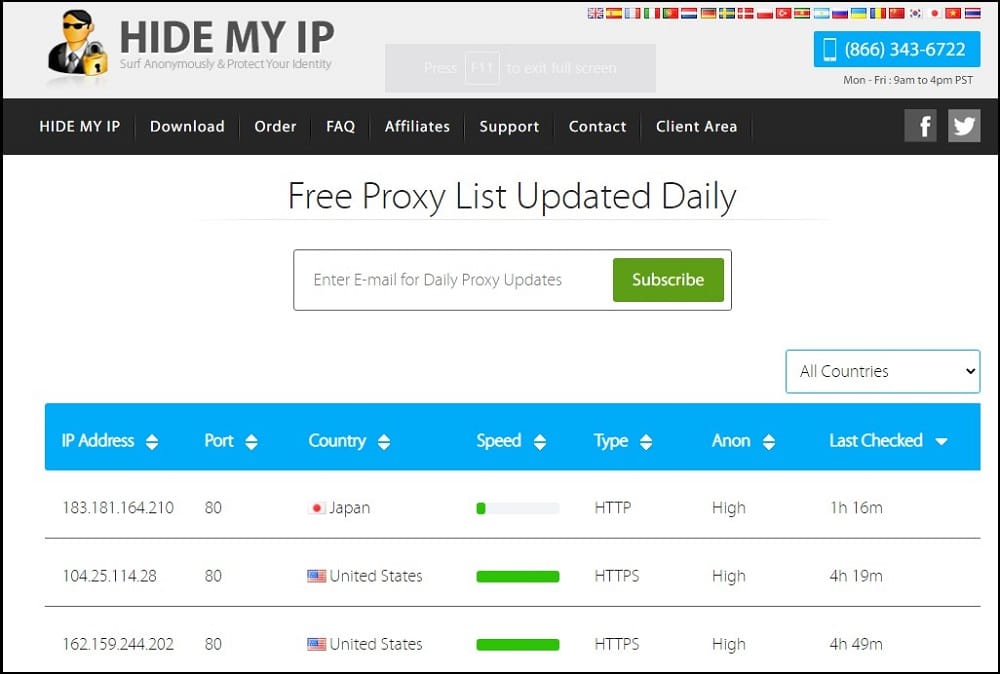Click the Japan country name
The image size is (1000, 674).
[349, 508]
